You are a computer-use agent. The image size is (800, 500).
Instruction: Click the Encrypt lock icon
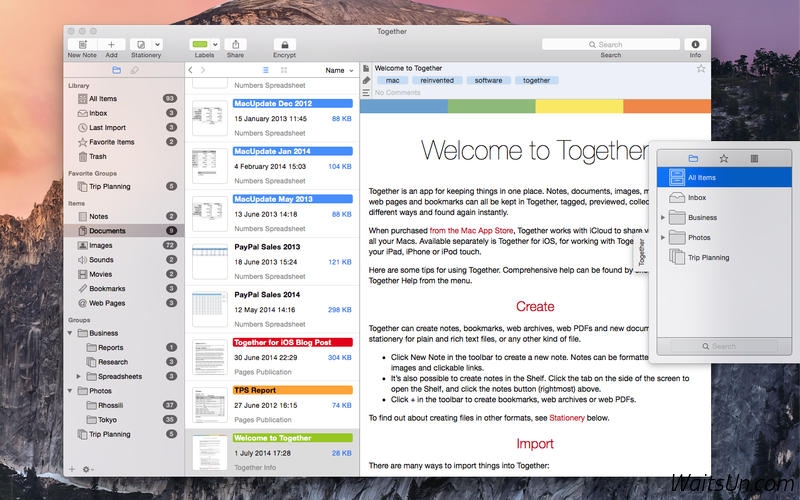285,44
